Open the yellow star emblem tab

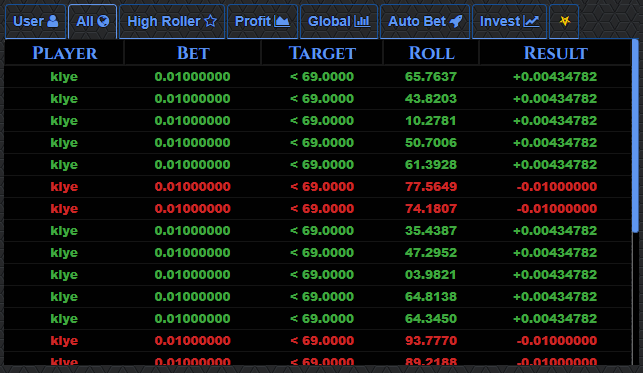pyautogui.click(x=564, y=21)
